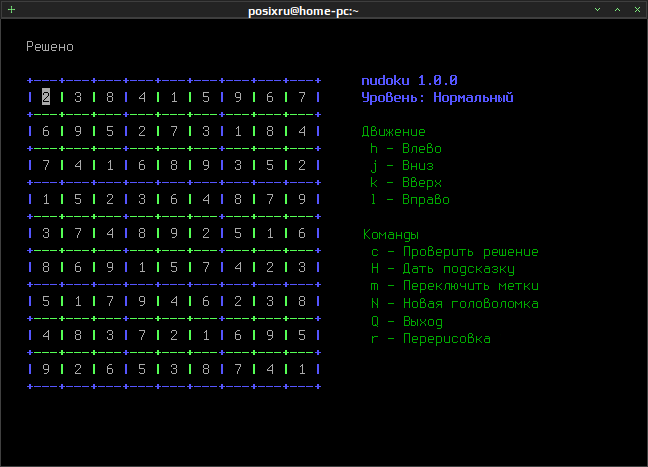
Task: Select digit 9 in the fourth grid row
Action: click(x=302, y=199)
